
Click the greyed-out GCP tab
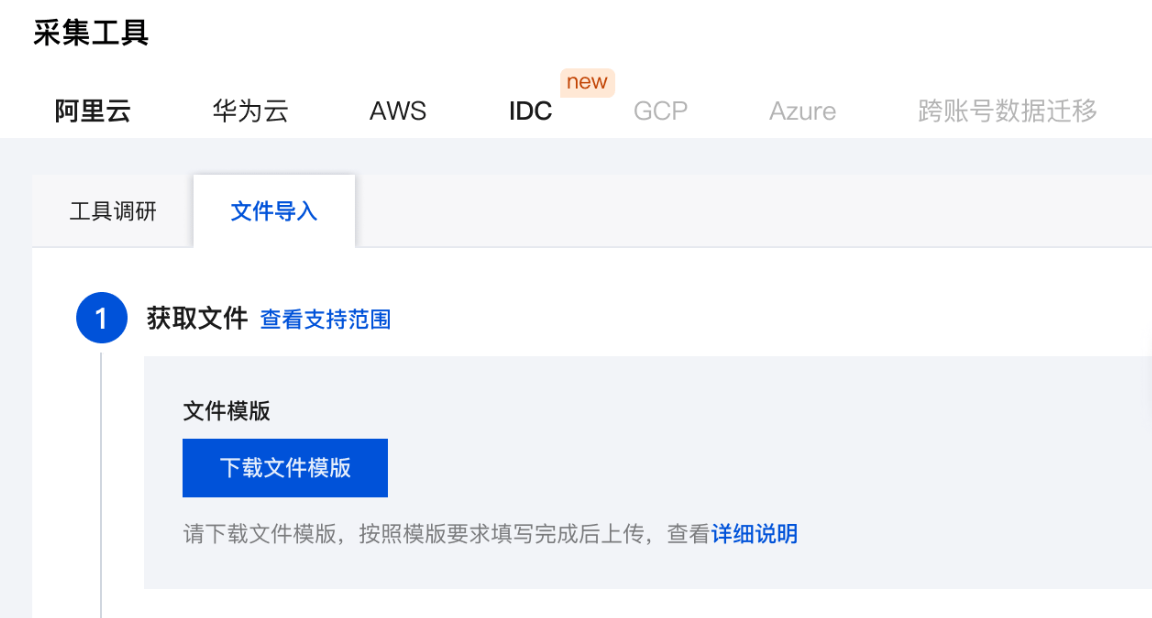click(660, 111)
